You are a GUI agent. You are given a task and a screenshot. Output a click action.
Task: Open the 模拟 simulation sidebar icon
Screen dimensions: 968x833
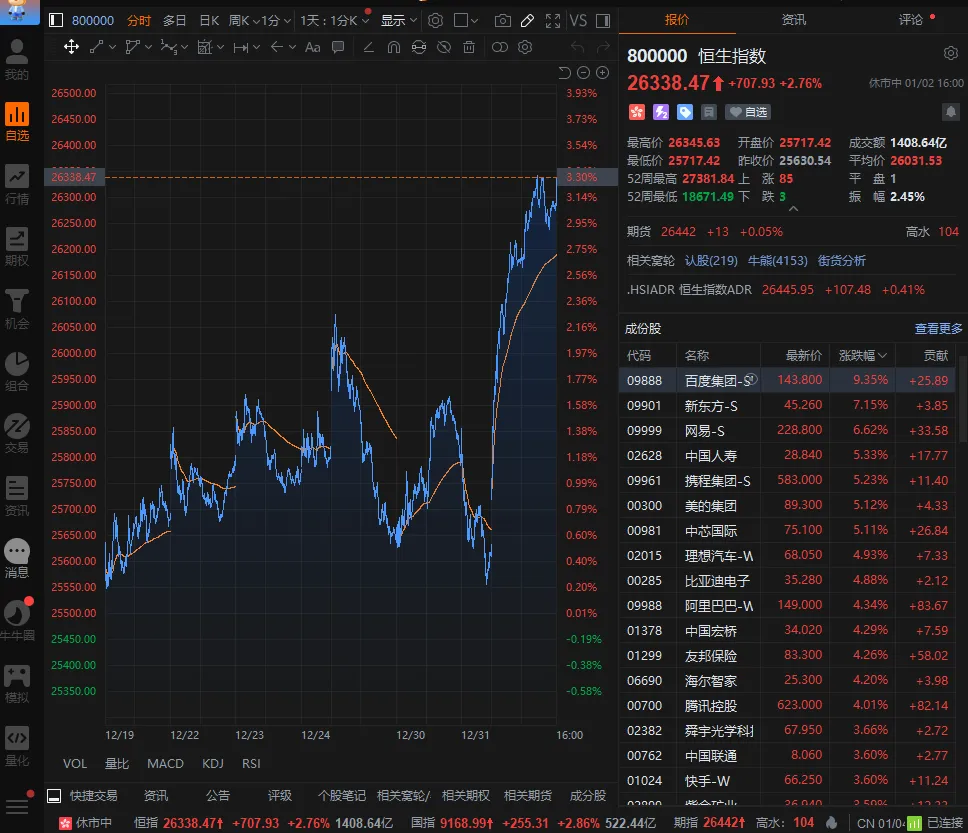tap(17, 684)
